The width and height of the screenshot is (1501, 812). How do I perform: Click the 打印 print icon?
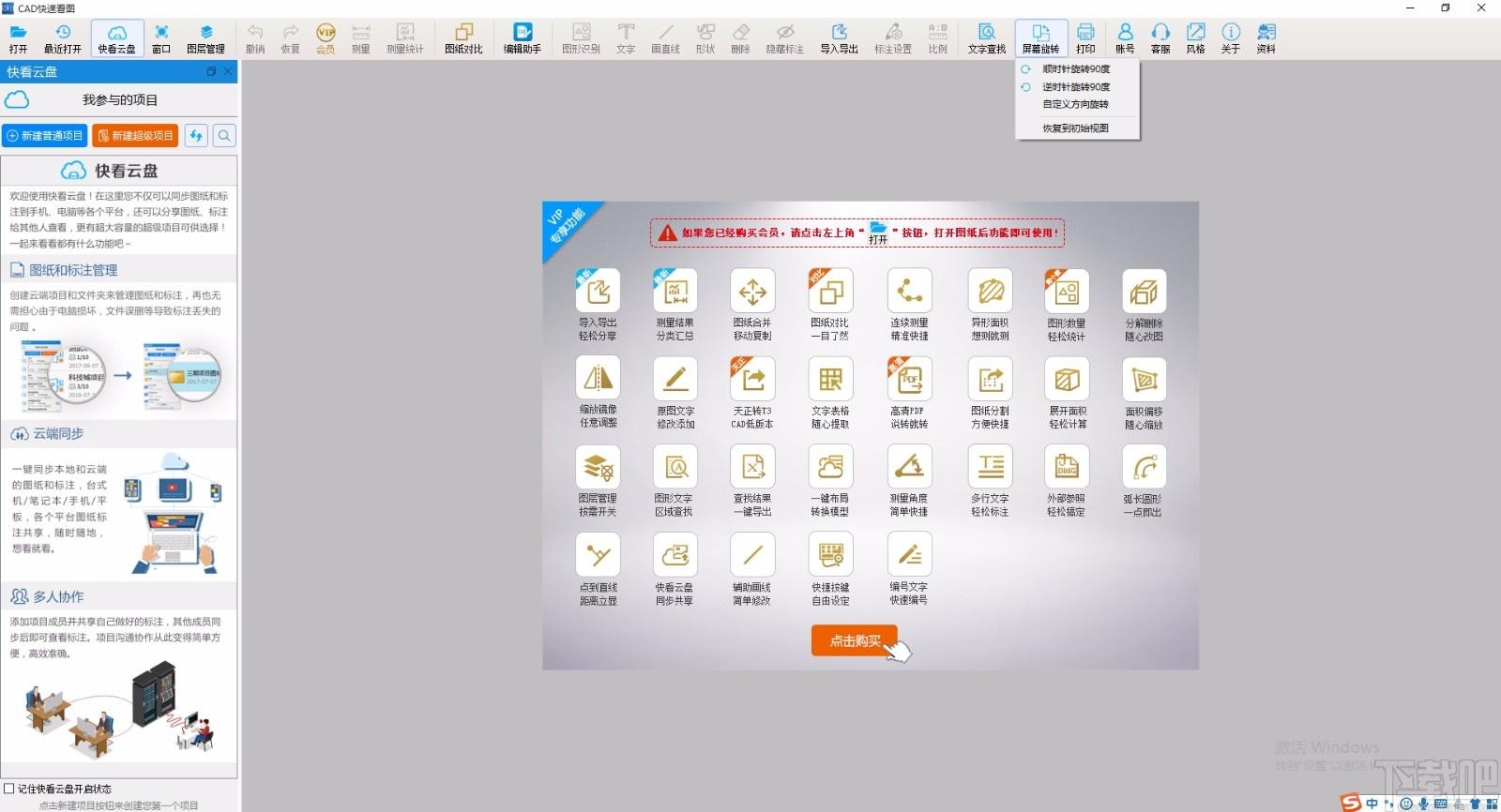[x=1085, y=38]
